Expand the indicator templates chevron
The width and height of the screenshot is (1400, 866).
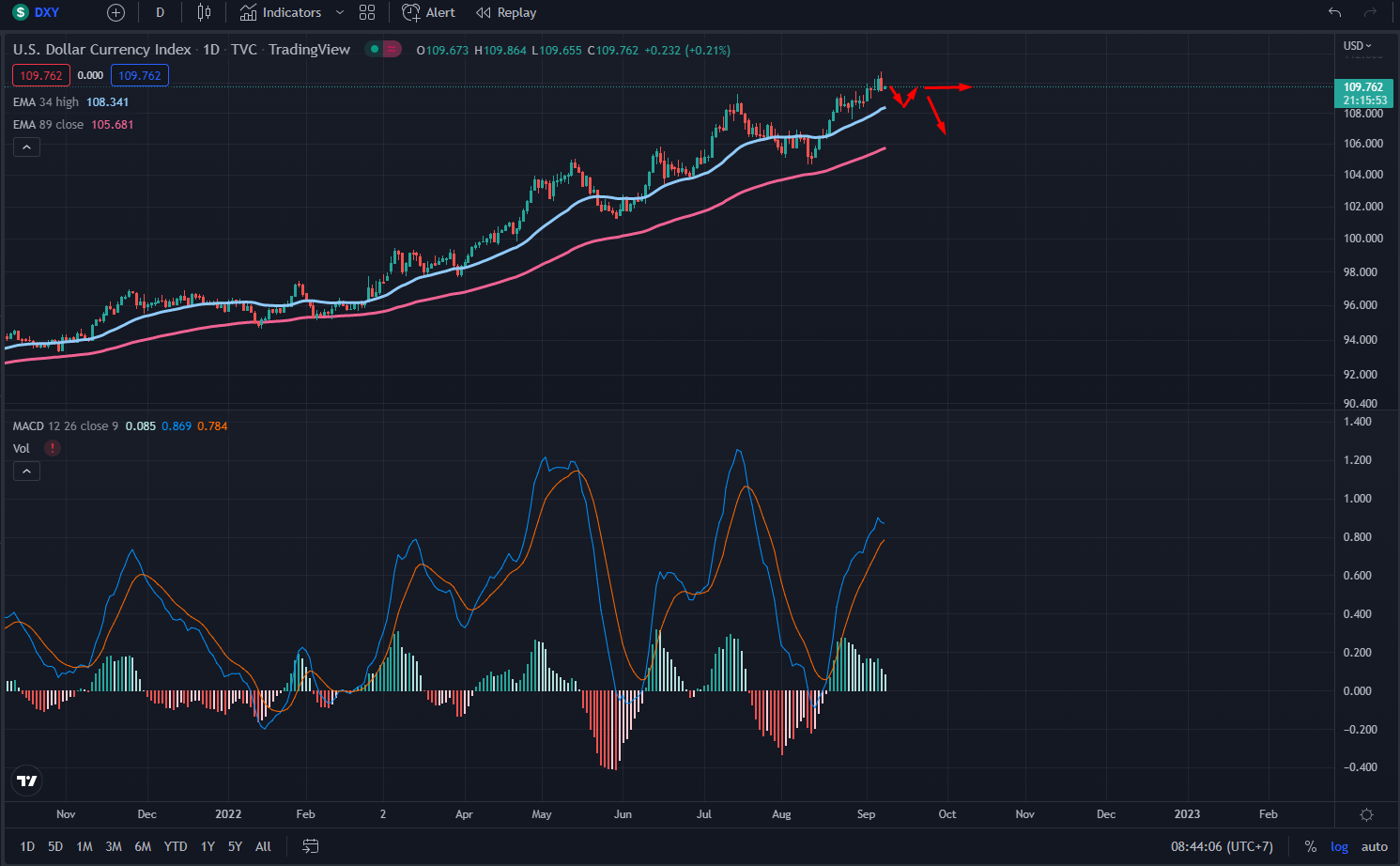click(339, 13)
